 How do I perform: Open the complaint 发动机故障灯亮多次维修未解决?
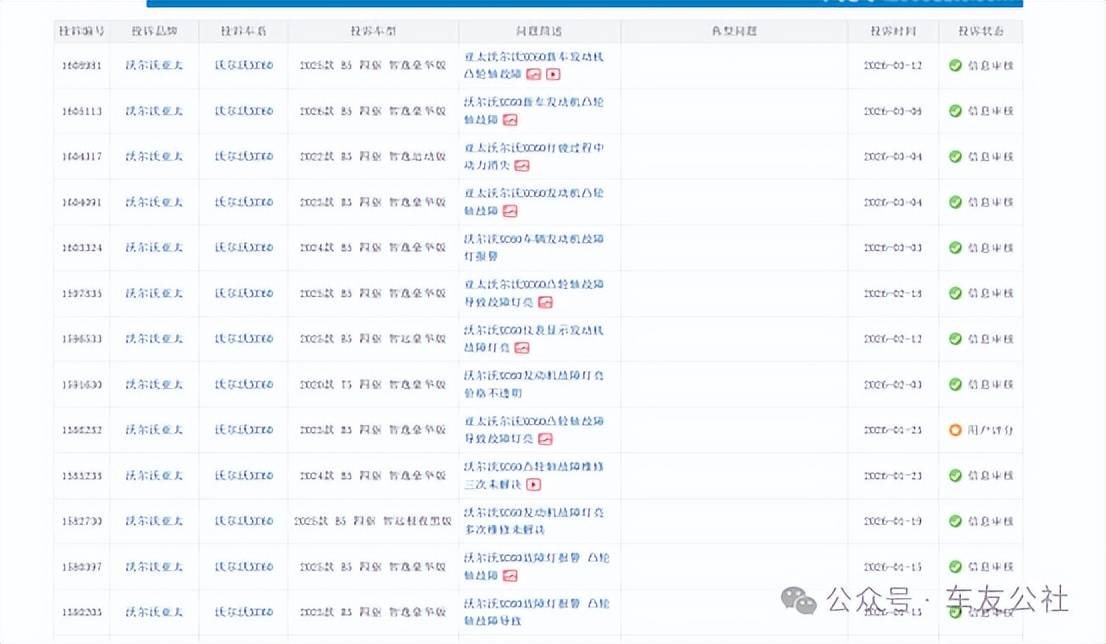pos(534,521)
